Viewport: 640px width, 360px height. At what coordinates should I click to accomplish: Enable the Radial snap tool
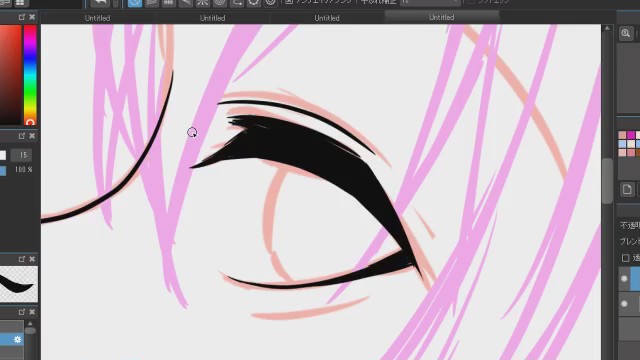[x=202, y=2]
